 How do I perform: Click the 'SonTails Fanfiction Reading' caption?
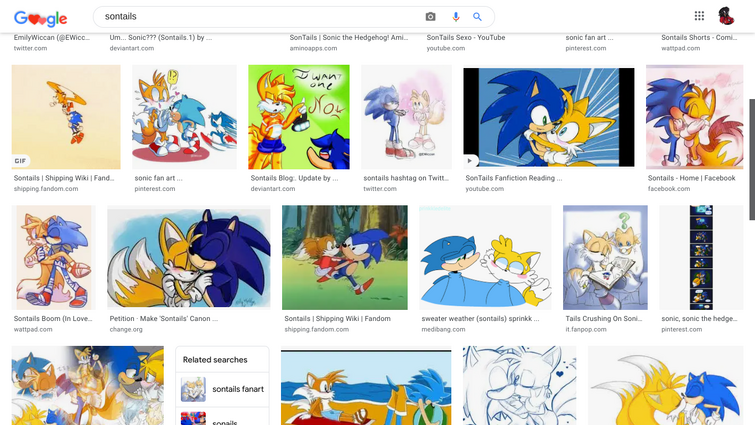514,178
